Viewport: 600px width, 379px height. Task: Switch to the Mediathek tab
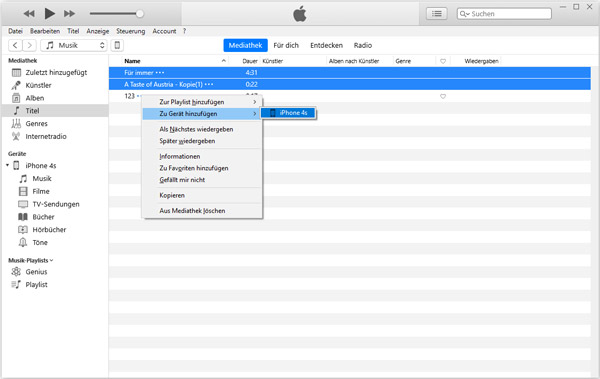pos(245,45)
